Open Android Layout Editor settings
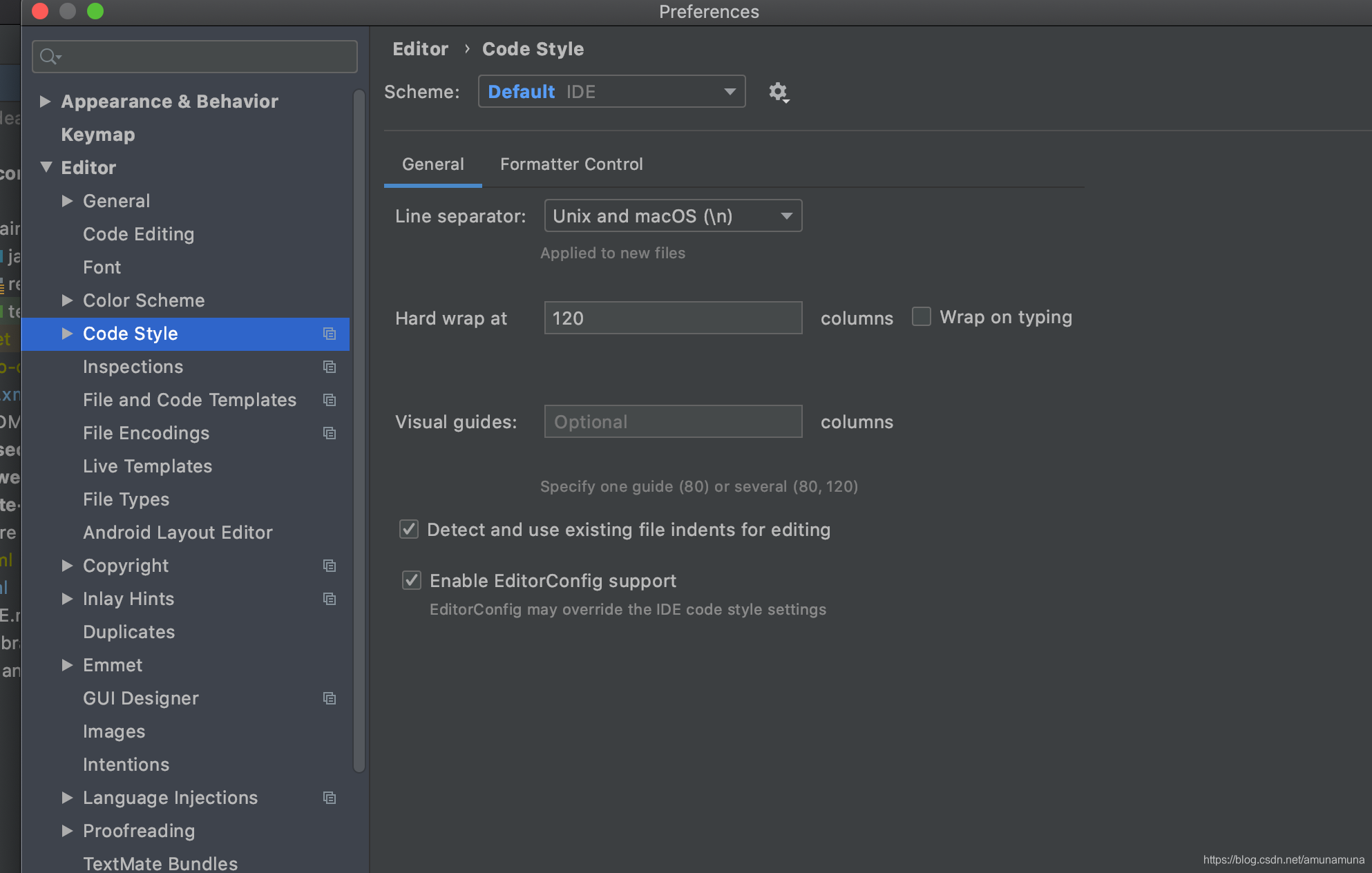 [178, 533]
